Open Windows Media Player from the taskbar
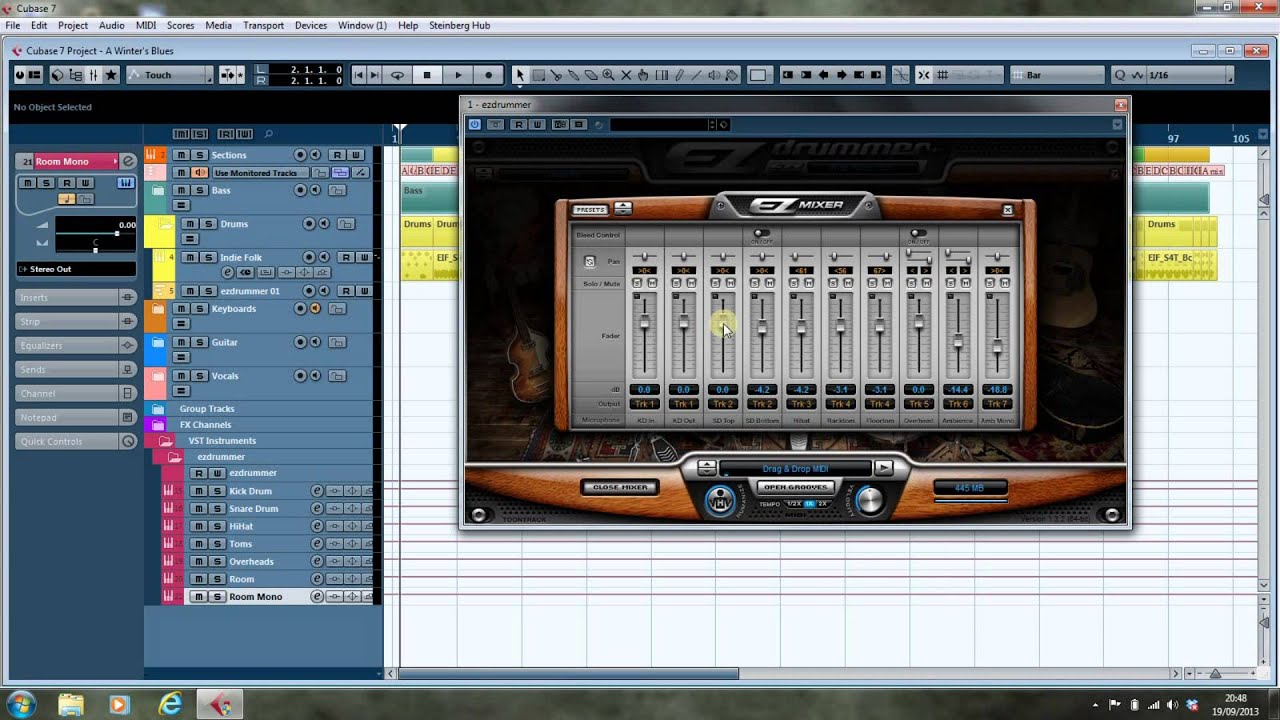 120,704
